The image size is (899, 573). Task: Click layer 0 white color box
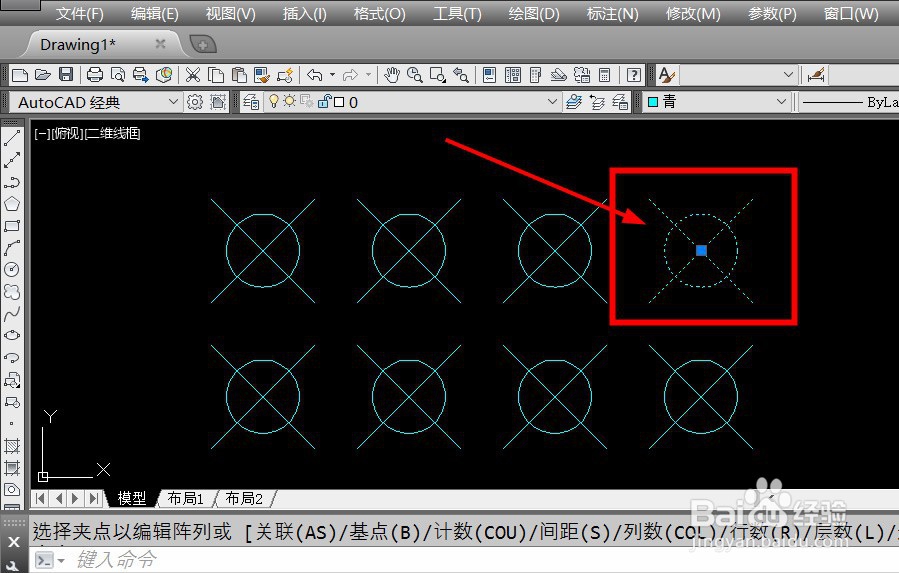point(339,102)
